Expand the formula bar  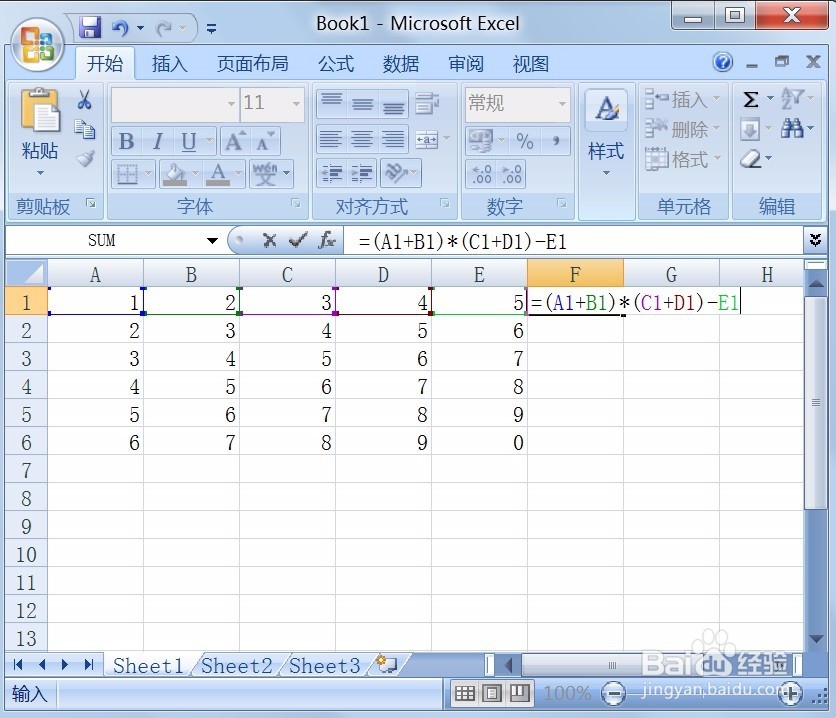(815, 240)
